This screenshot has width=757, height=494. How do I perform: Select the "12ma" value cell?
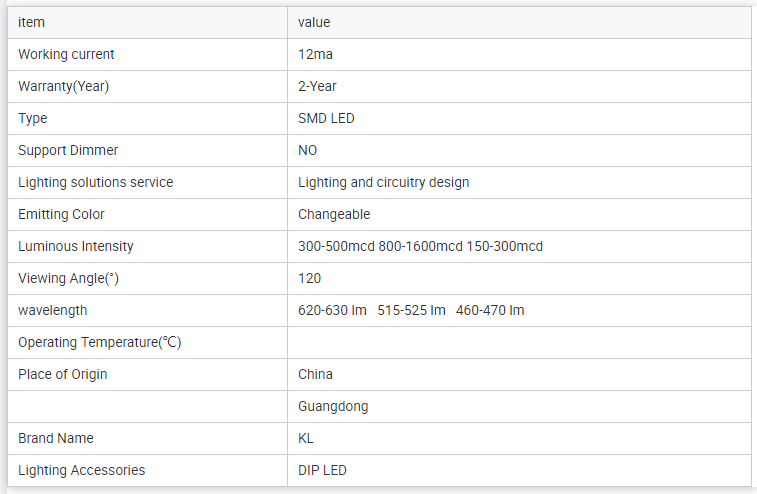315,54
